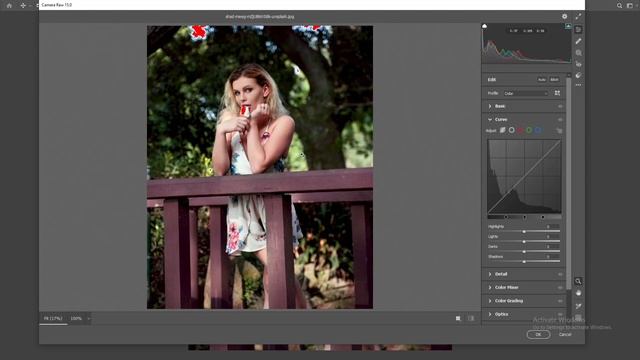
Task: Toggle the color sampler overlay icon
Action: (578, 306)
